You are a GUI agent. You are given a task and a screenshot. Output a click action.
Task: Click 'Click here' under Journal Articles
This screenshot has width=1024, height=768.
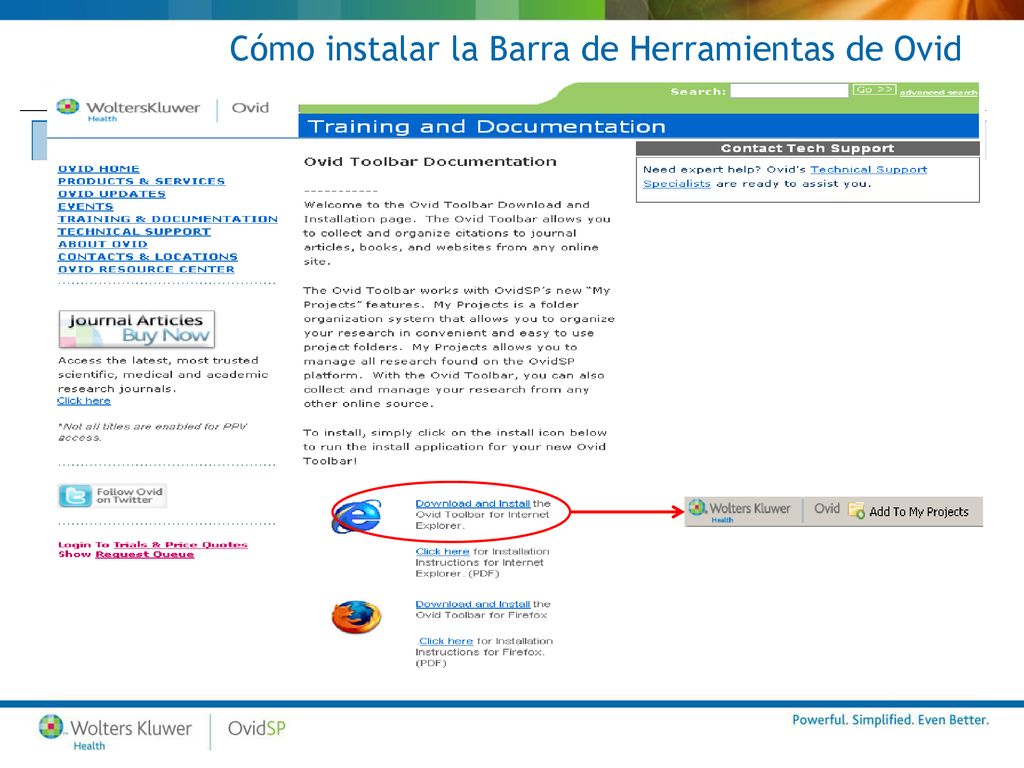pos(84,401)
